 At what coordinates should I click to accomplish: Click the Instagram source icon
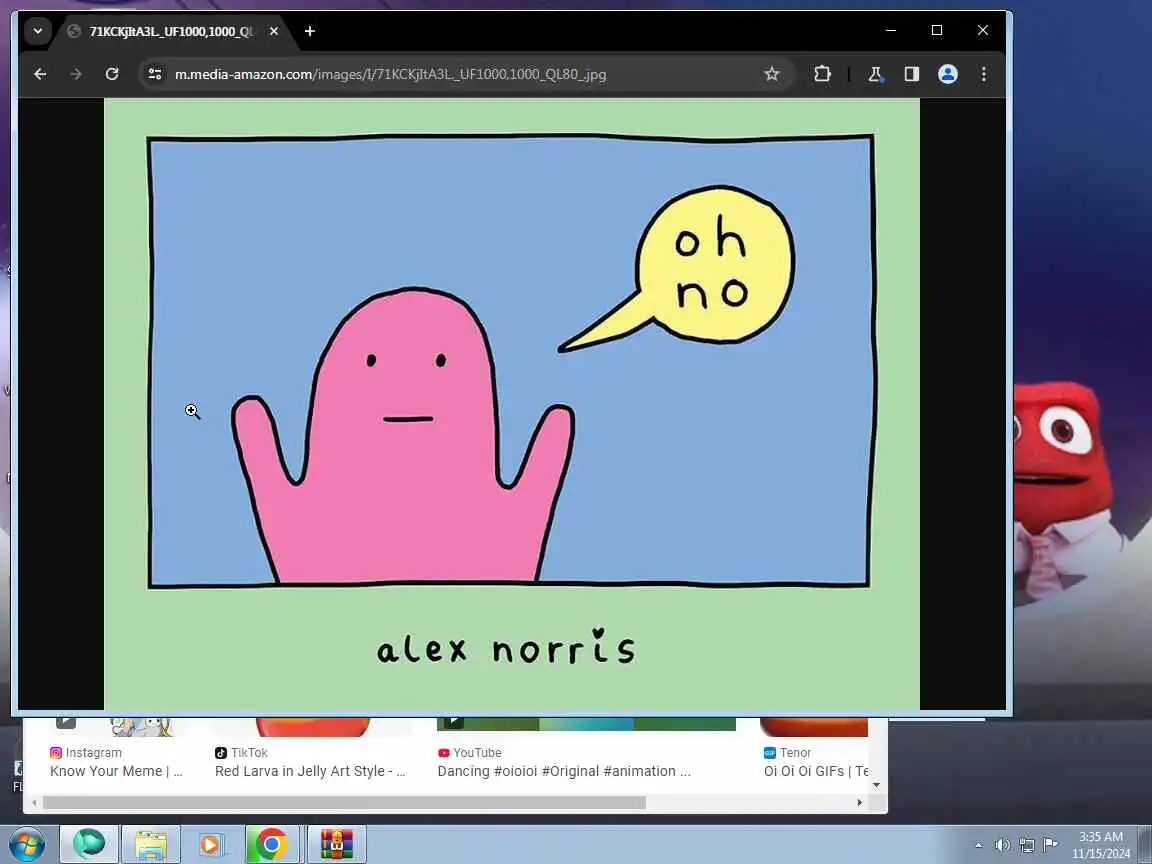pyautogui.click(x=56, y=752)
